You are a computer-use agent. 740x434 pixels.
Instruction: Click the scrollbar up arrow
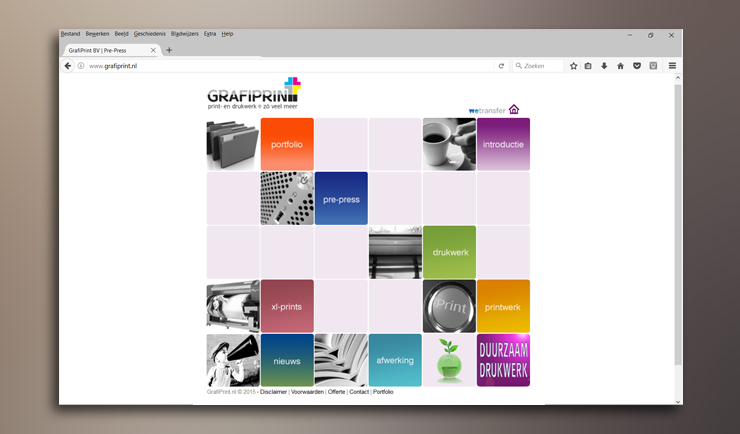[x=678, y=78]
